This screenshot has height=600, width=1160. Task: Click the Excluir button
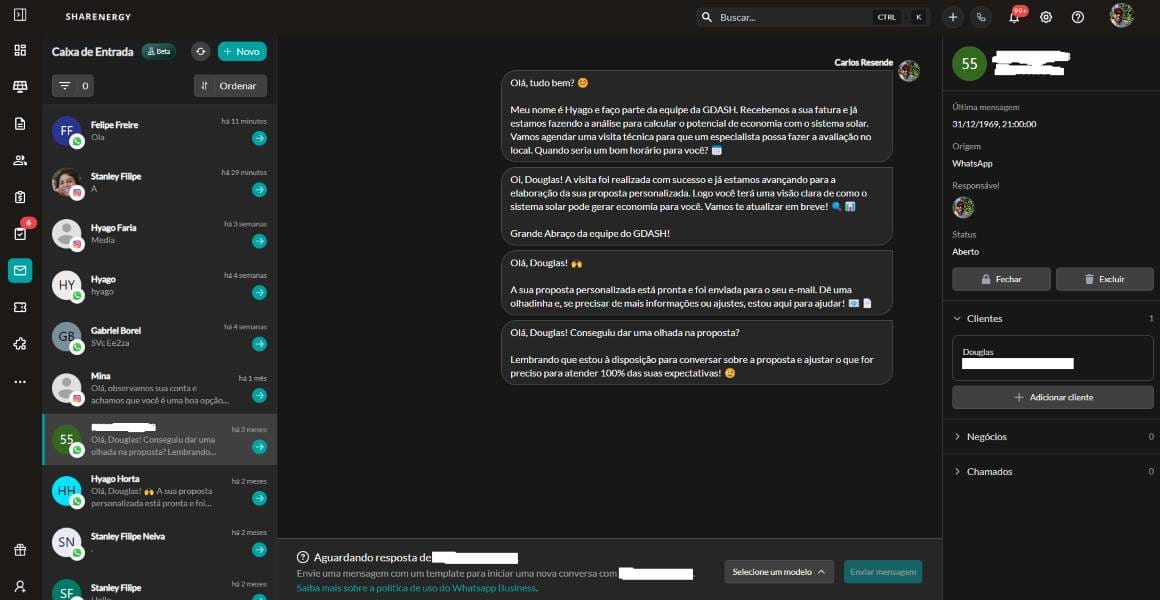1104,279
